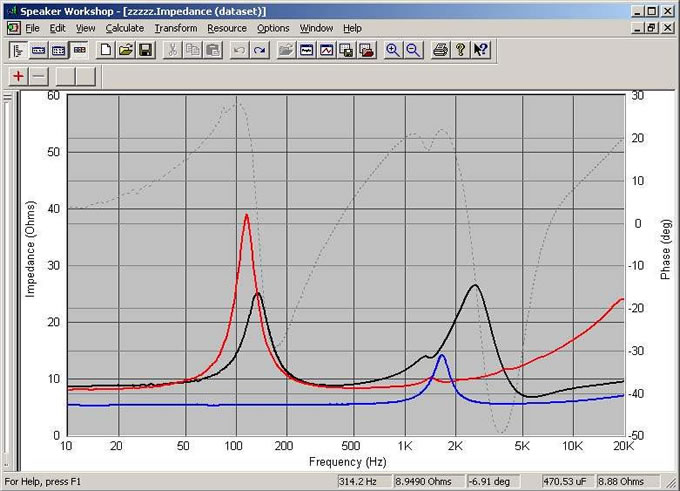680x491 pixels.
Task: Click the Zoom Out magnifier icon
Action: pyautogui.click(x=413, y=49)
